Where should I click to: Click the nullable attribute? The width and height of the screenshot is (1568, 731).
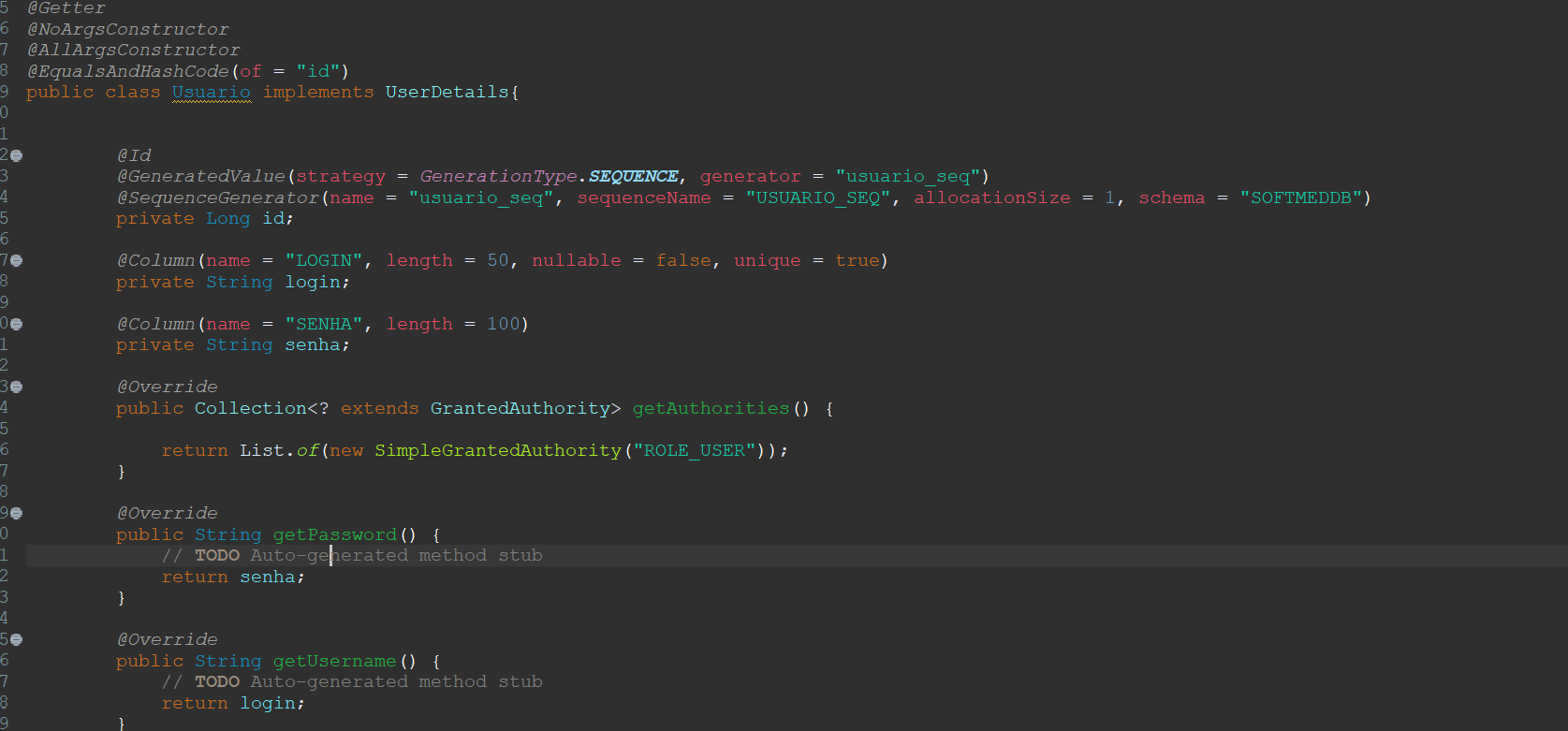(x=577, y=260)
